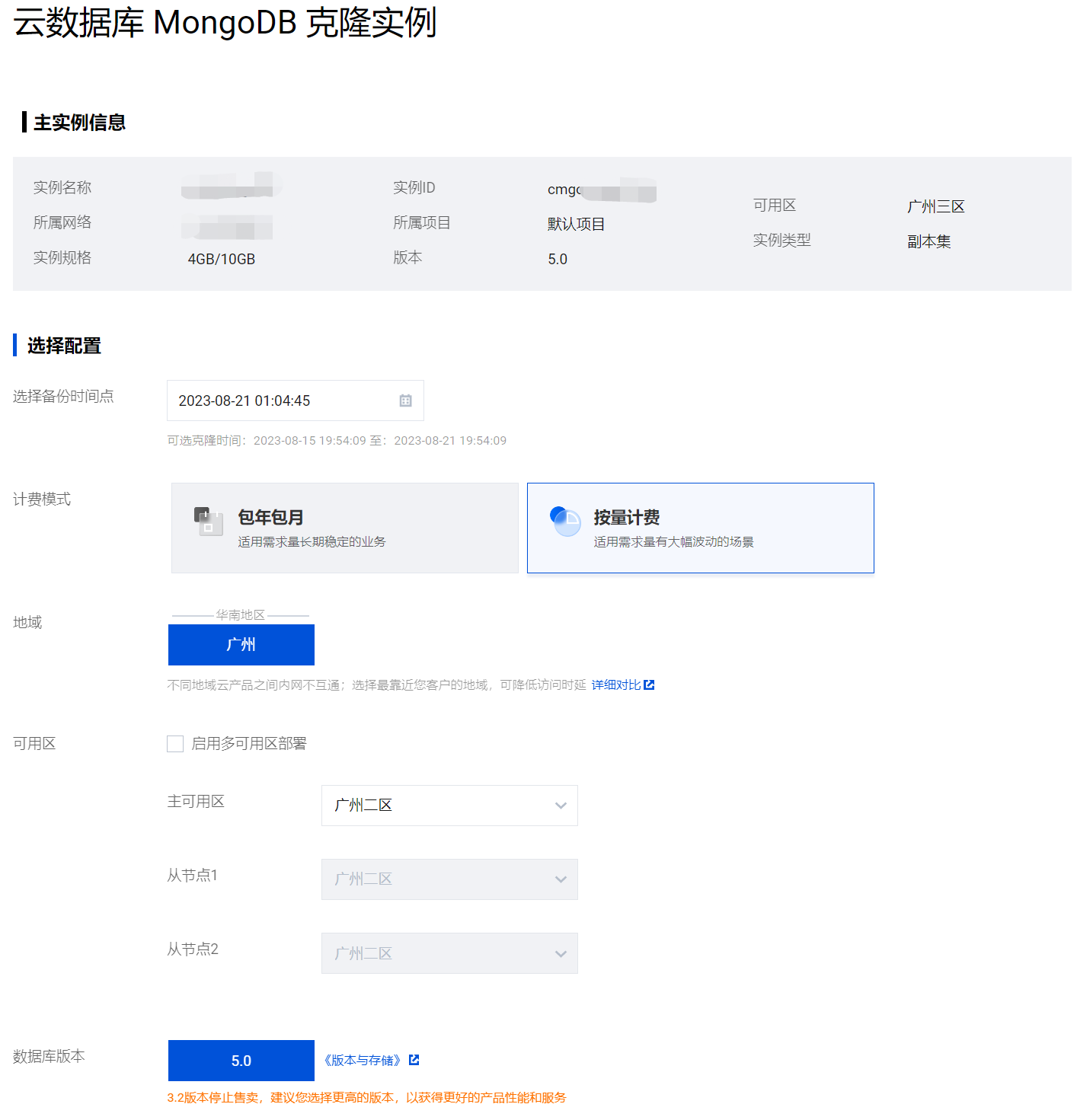Click 可选克隆时间 range hint text
The width and height of the screenshot is (1077, 1120).
pos(337,440)
